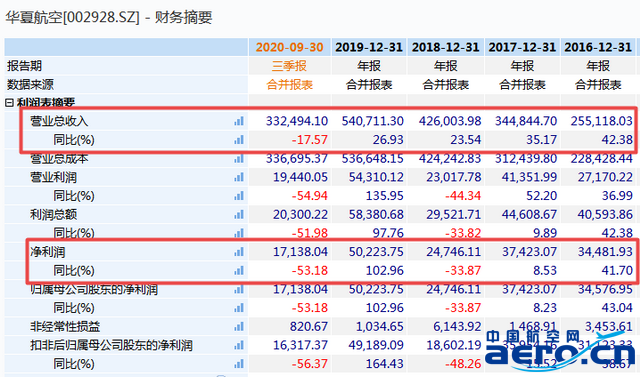
Task: Click 合并报表 under 2020-09-30
Action: pyautogui.click(x=289, y=85)
